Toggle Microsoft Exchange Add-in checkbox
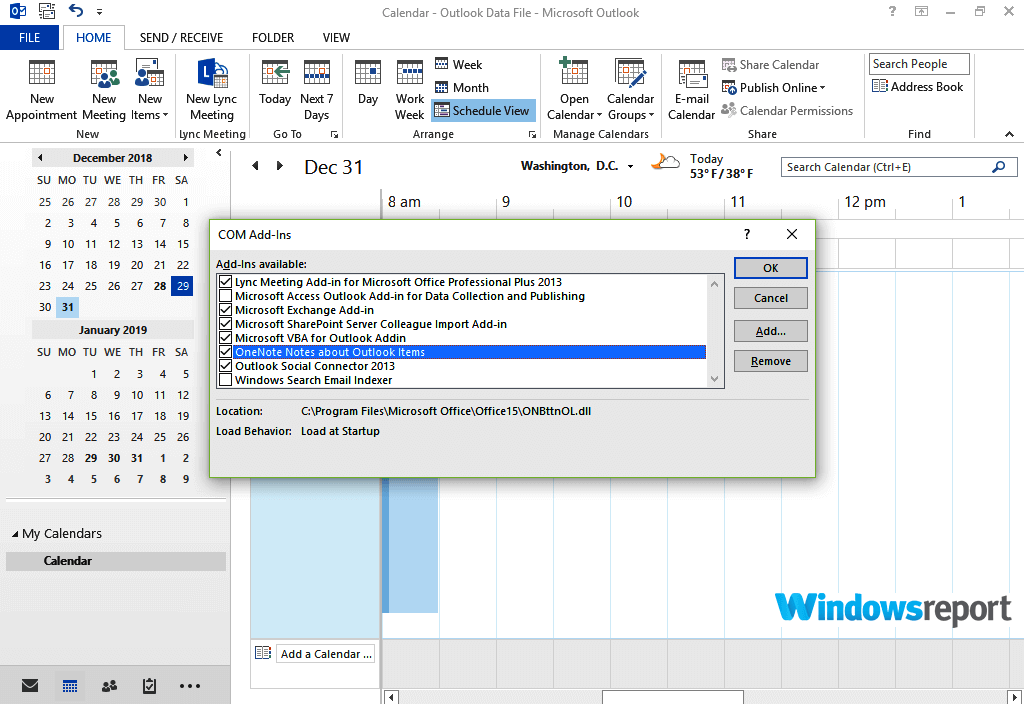The height and width of the screenshot is (704, 1024). tap(225, 310)
